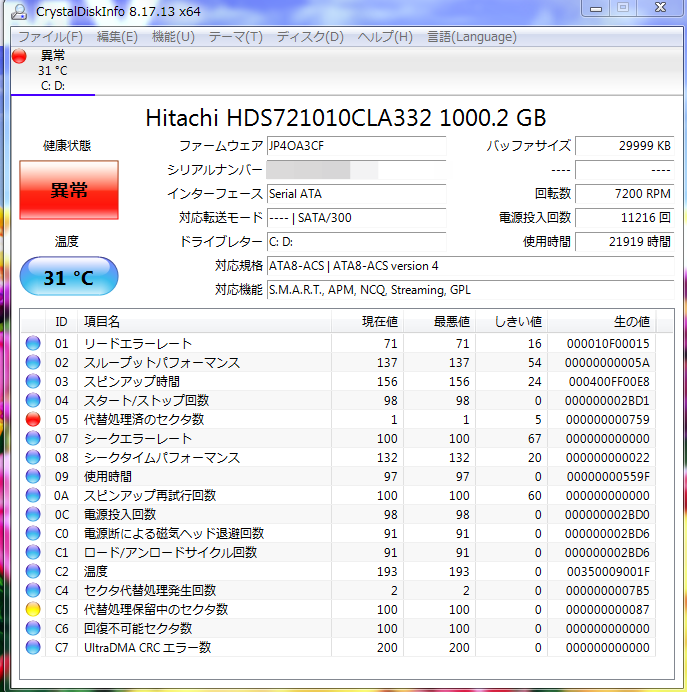Click blue status icon for 03 スピンアップ時間
The image size is (687, 692).
pyautogui.click(x=33, y=381)
